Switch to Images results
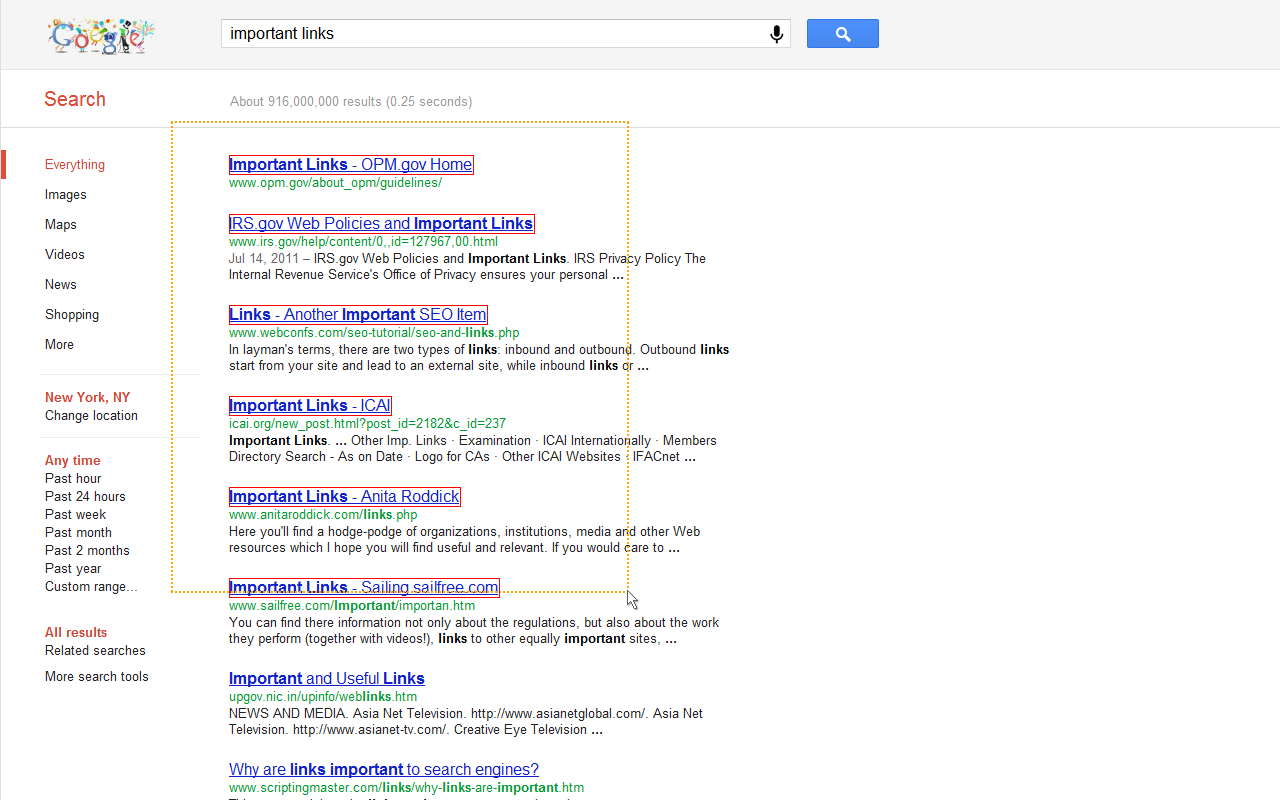Image resolution: width=1280 pixels, height=800 pixels. (x=65, y=194)
